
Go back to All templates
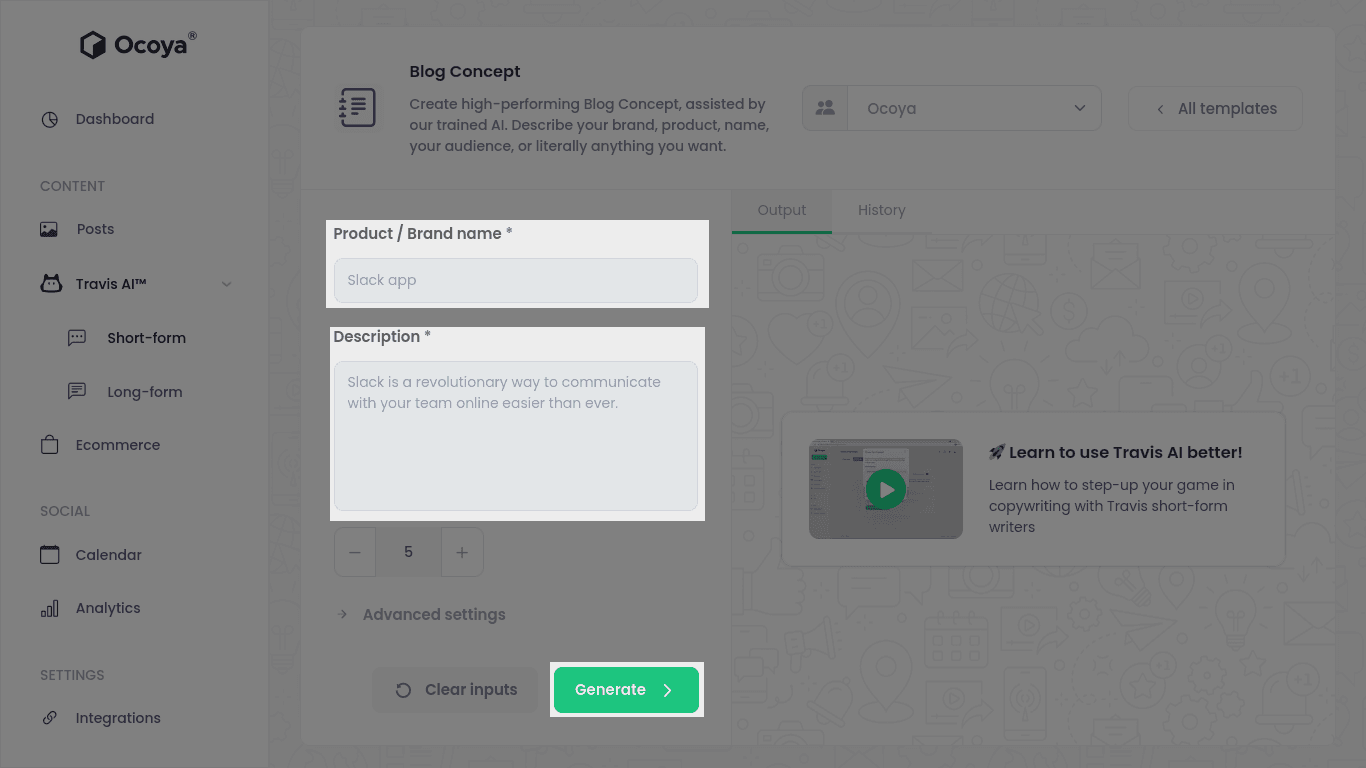pos(1215,108)
